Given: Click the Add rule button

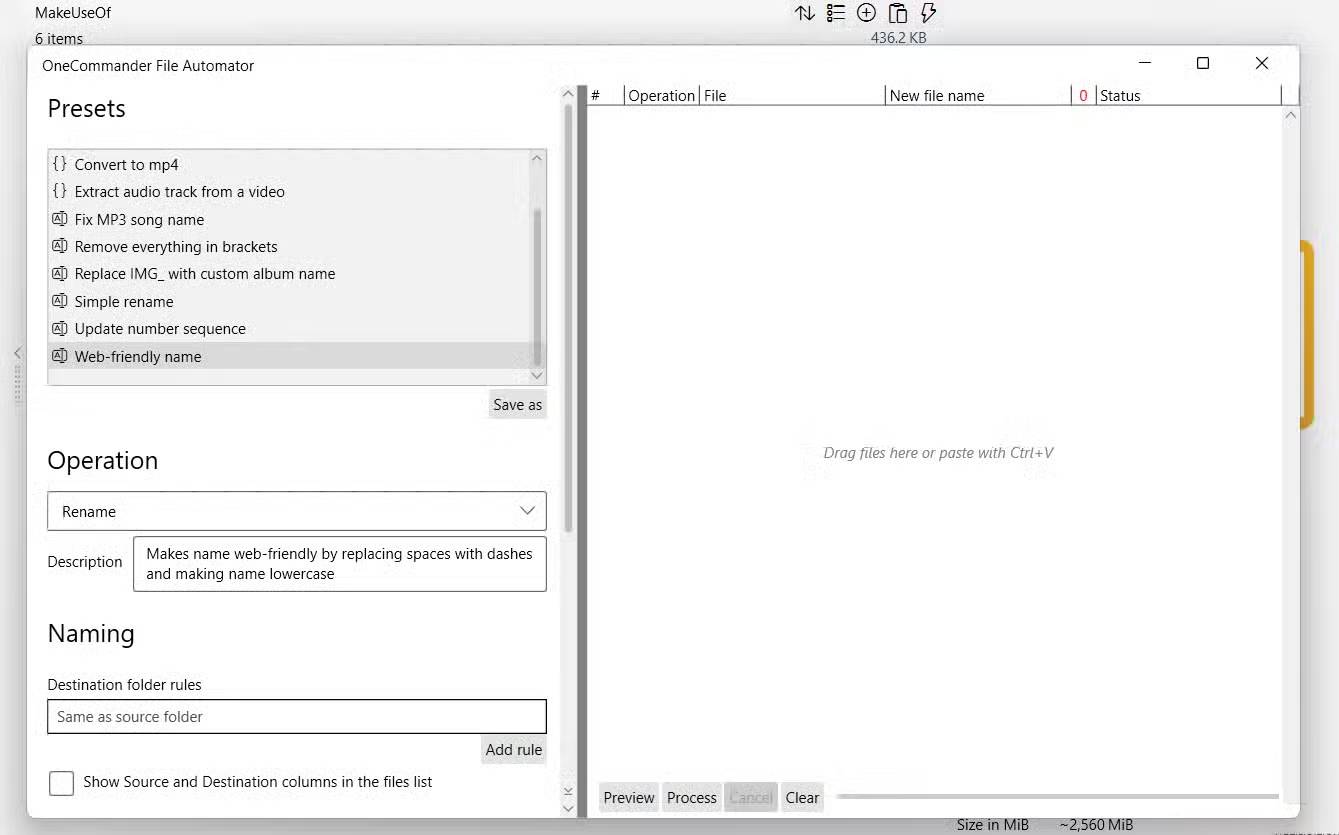Looking at the screenshot, I should pyautogui.click(x=514, y=749).
